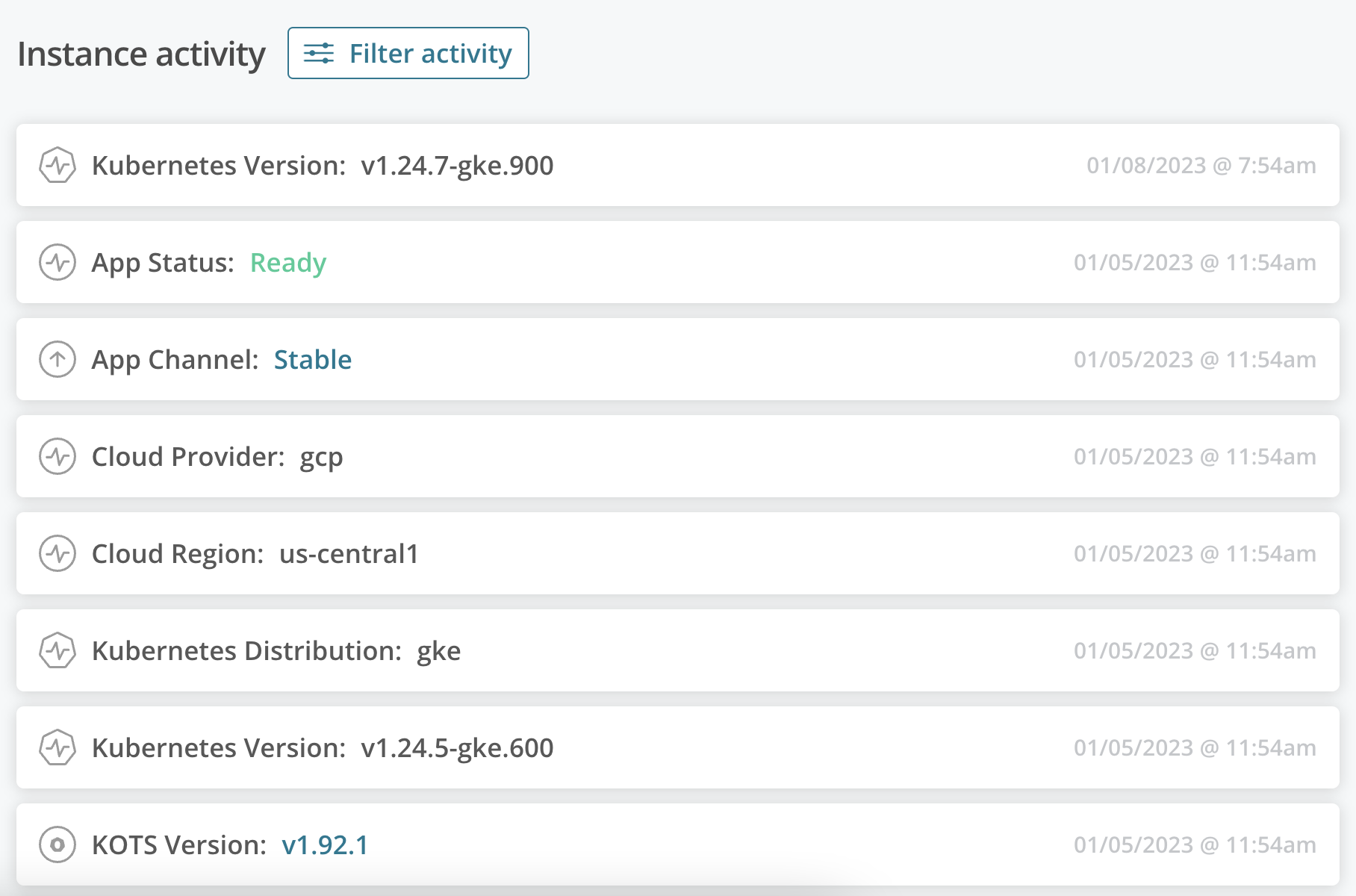The height and width of the screenshot is (896, 1356).
Task: Select the App Channel activity card
Action: coord(672,360)
